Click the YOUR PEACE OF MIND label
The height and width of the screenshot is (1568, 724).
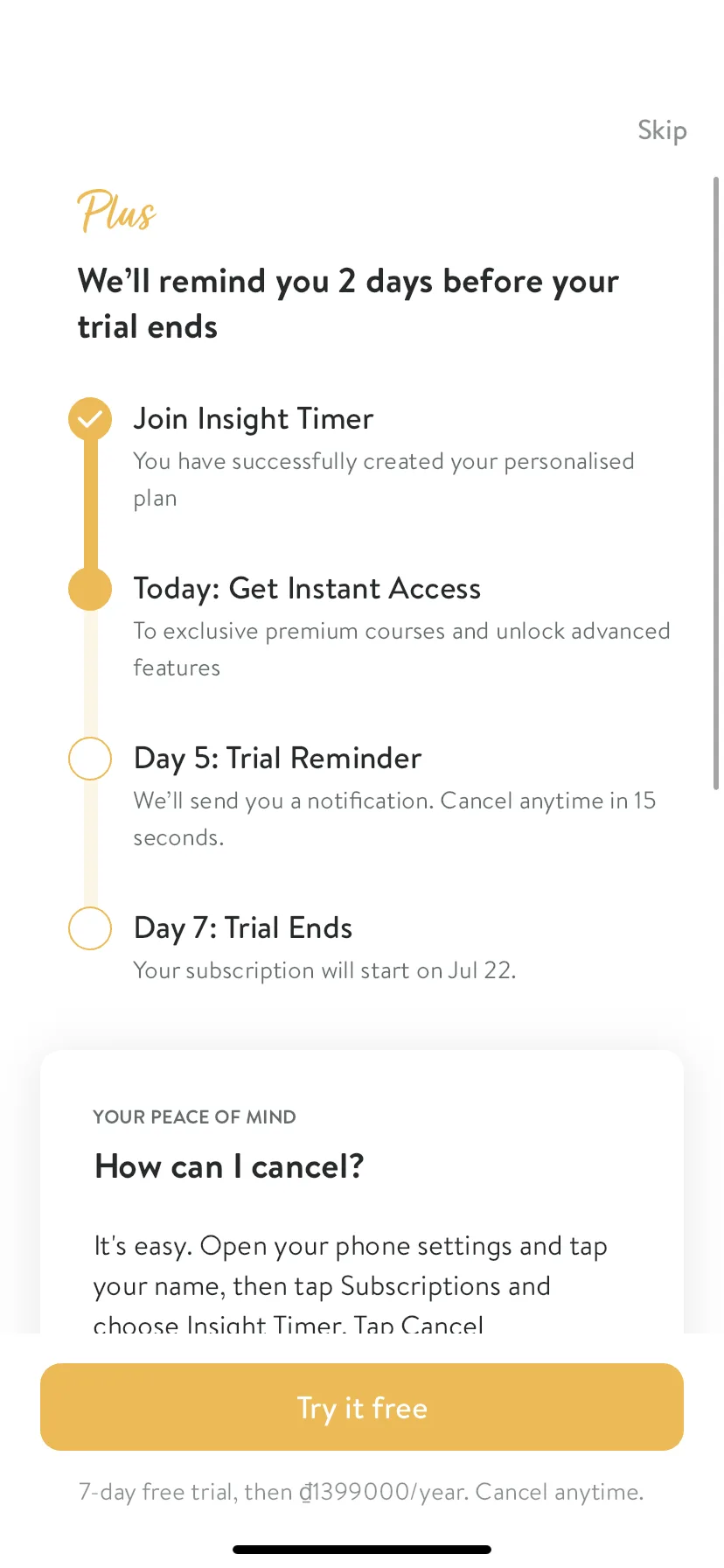point(195,1117)
